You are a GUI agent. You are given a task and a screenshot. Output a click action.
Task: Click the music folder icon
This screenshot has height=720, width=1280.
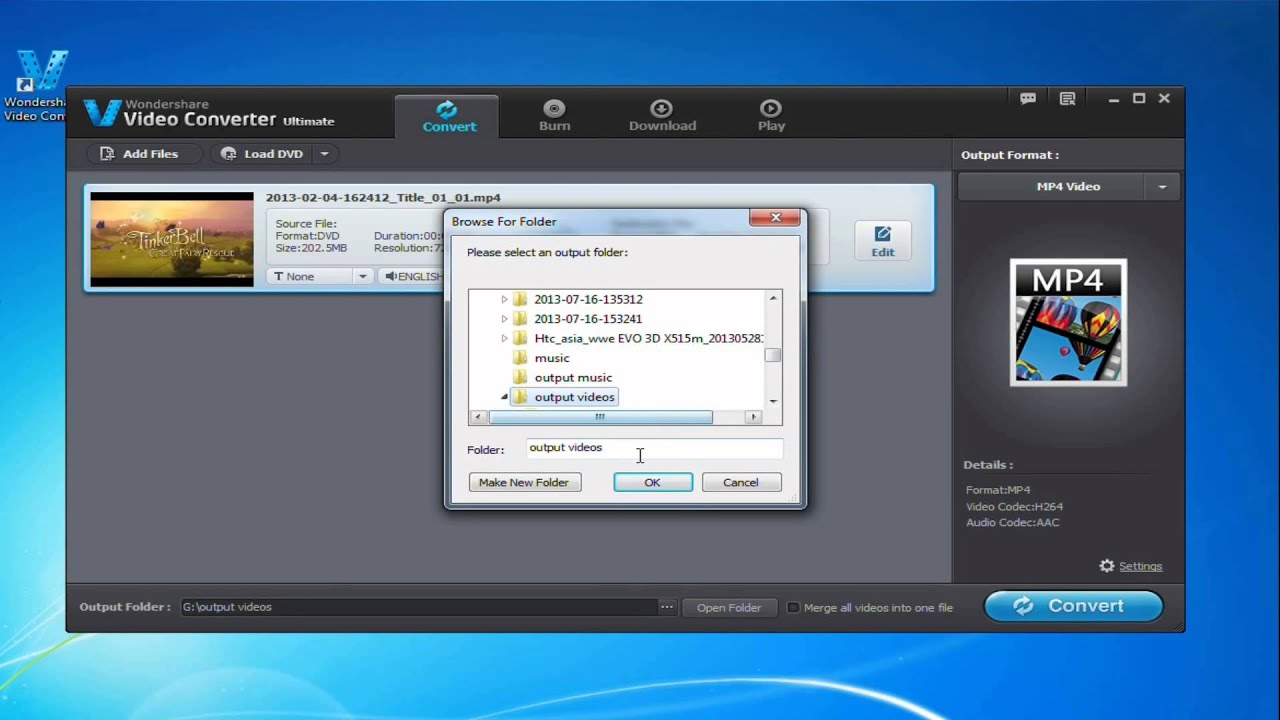pos(520,358)
